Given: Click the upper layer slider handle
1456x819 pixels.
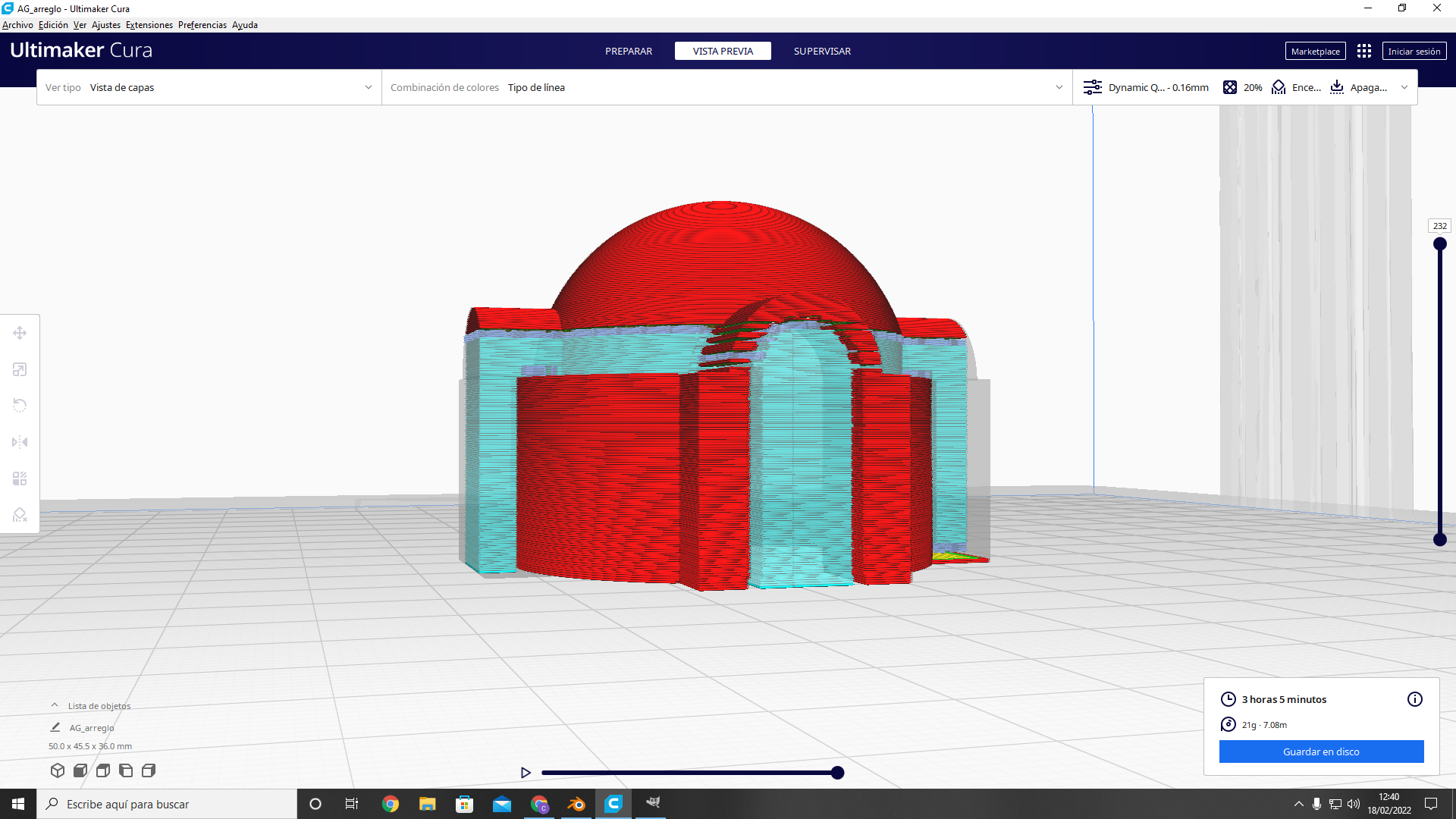Looking at the screenshot, I should point(1440,244).
